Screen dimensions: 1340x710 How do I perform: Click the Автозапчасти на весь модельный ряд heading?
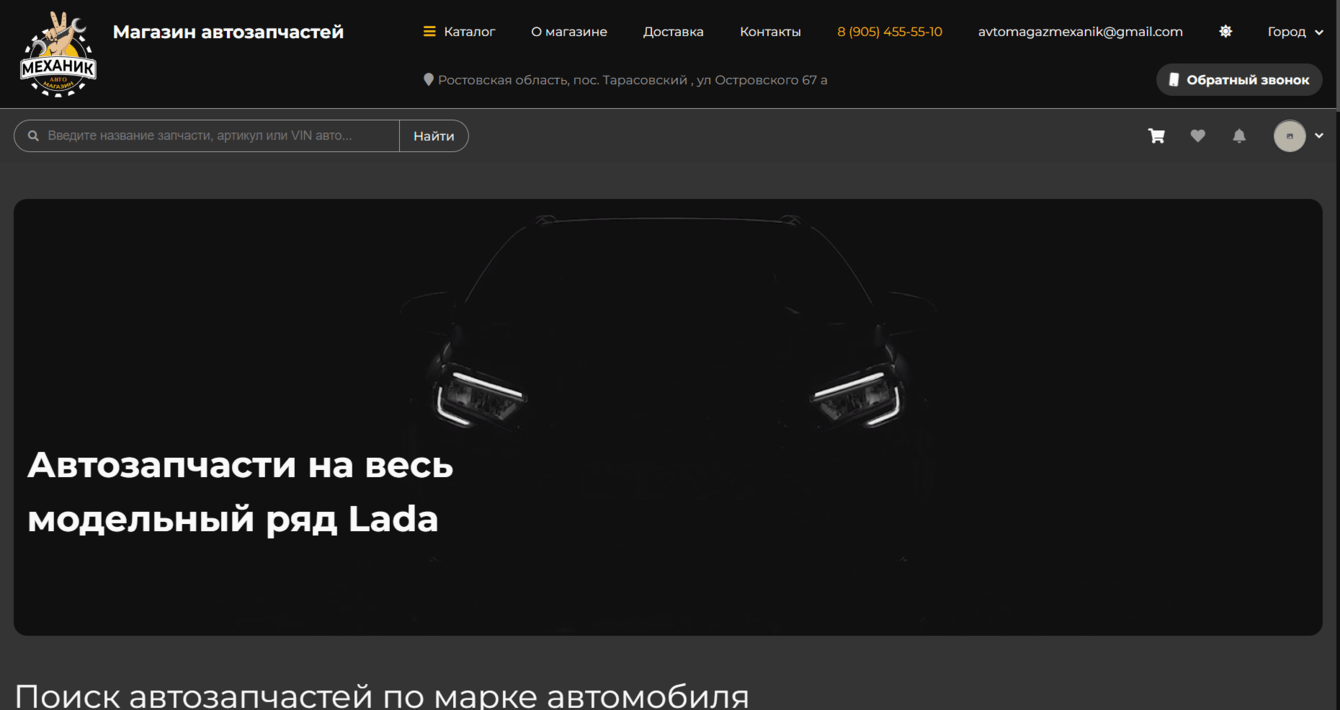[240, 492]
